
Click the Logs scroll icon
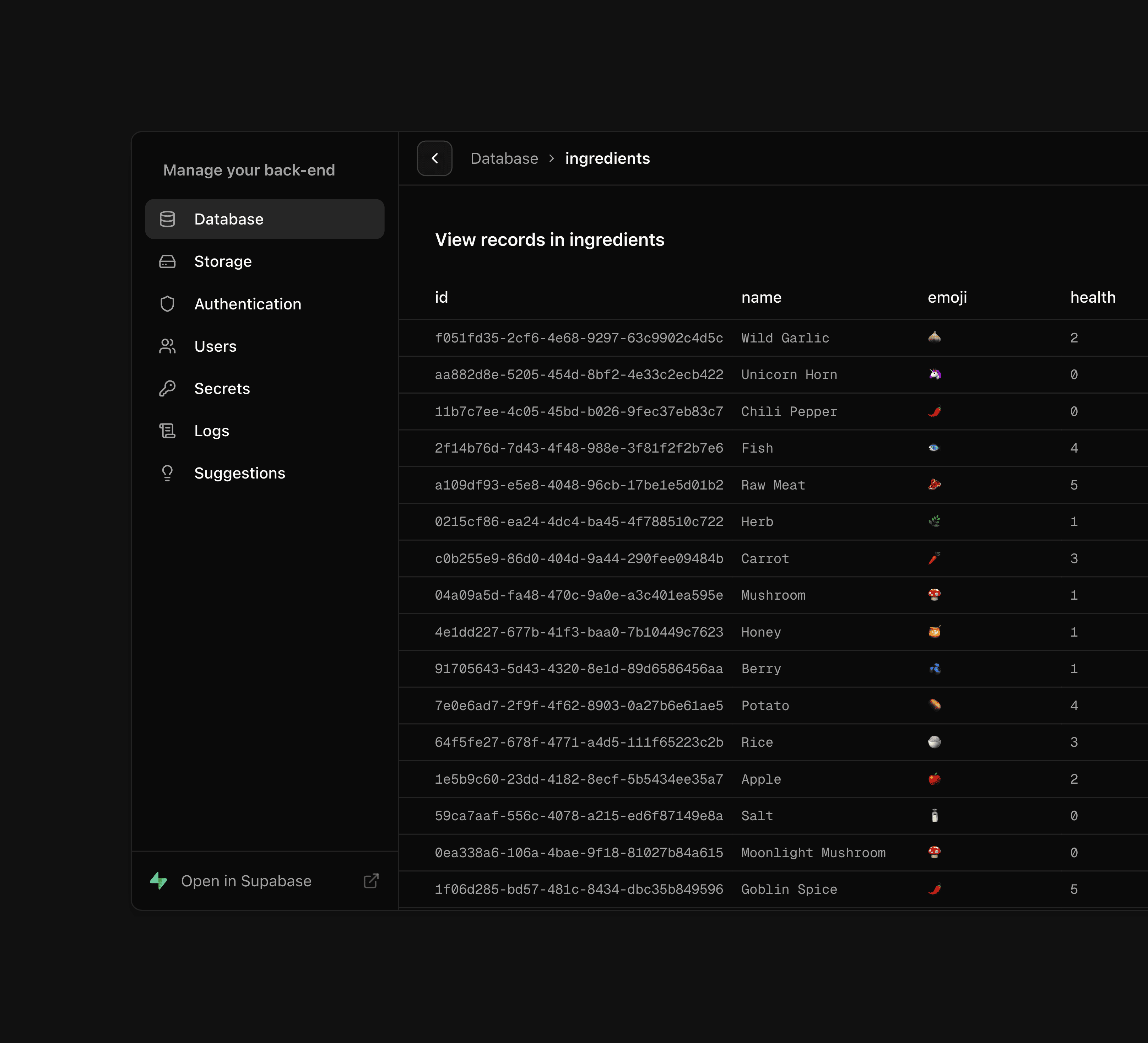167,431
